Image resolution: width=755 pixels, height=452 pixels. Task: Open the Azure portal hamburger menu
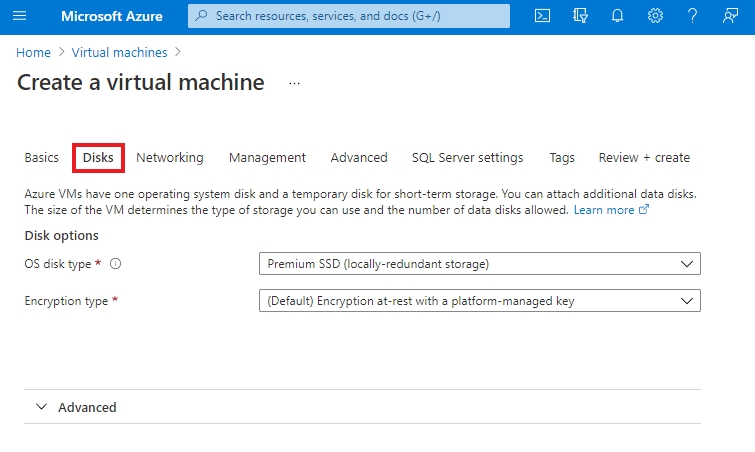pos(20,16)
